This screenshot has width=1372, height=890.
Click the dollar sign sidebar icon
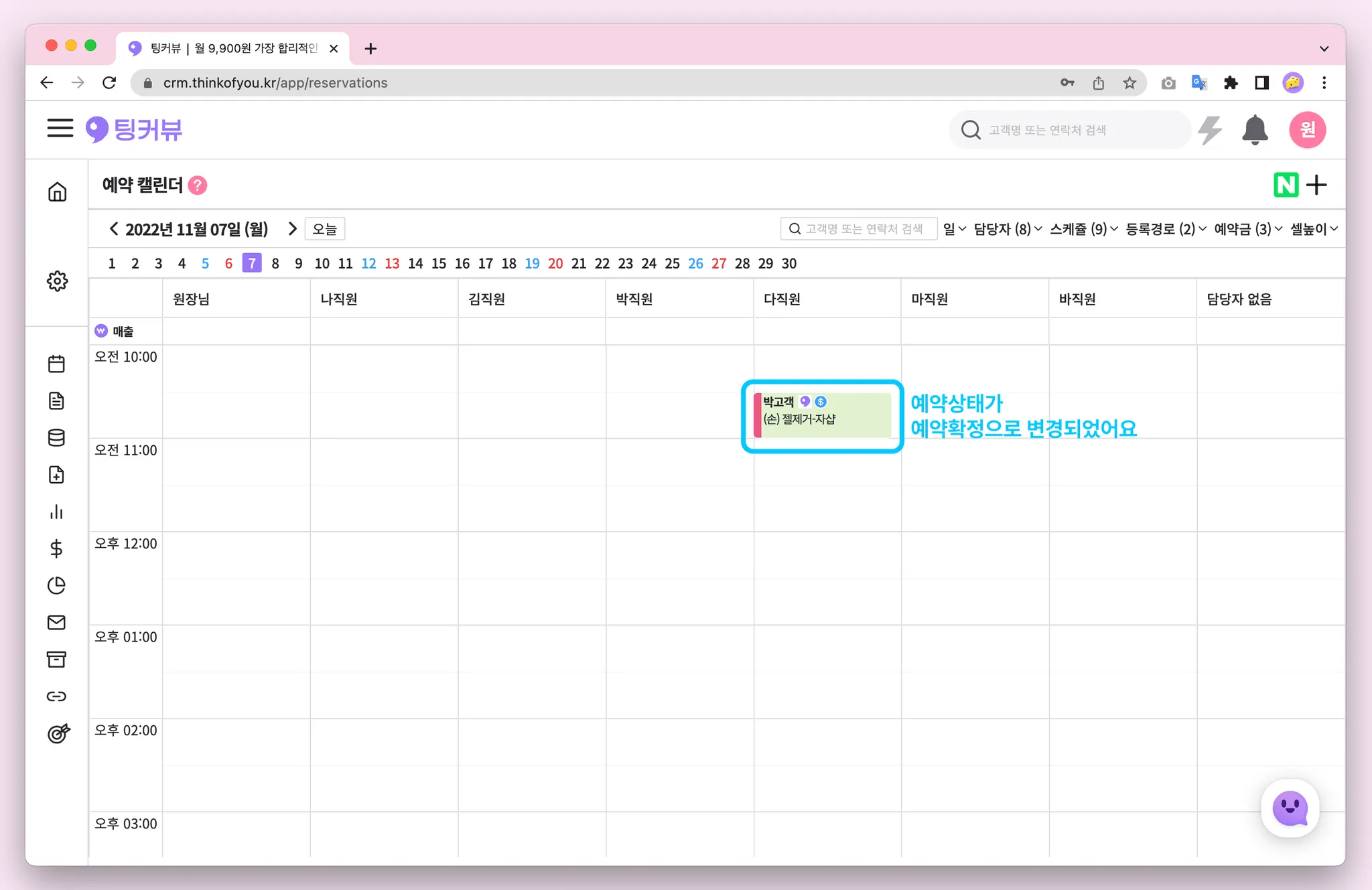pyautogui.click(x=57, y=548)
